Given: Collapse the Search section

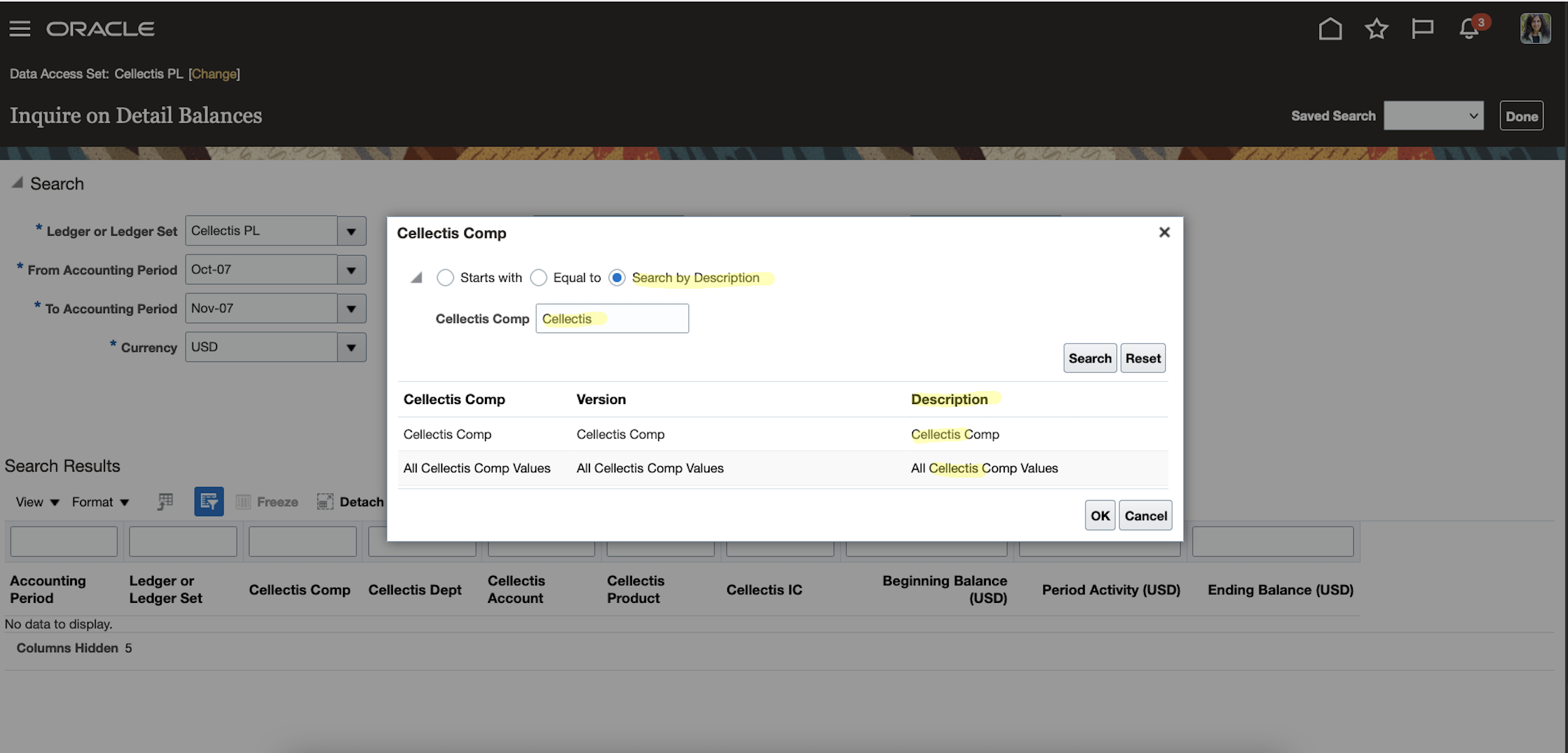Looking at the screenshot, I should click(18, 182).
